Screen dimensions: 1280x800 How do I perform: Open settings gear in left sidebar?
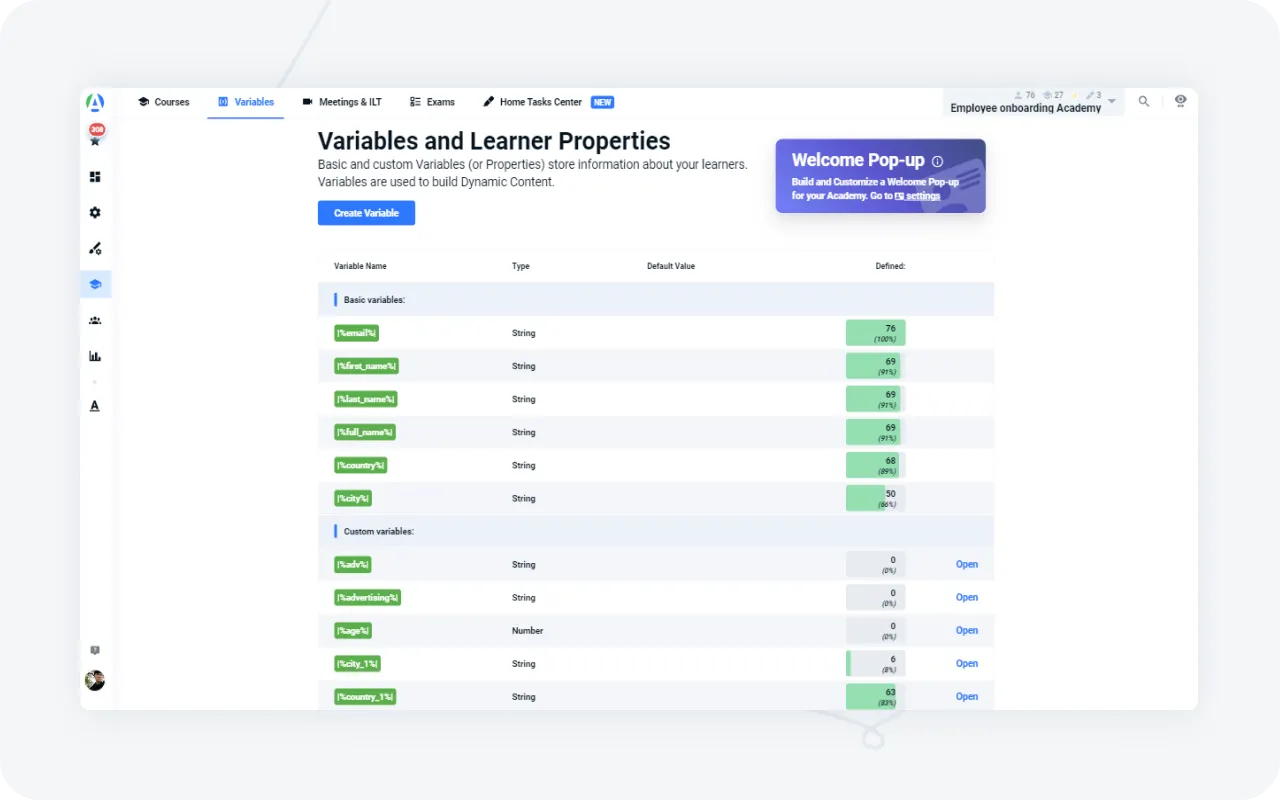coord(95,213)
